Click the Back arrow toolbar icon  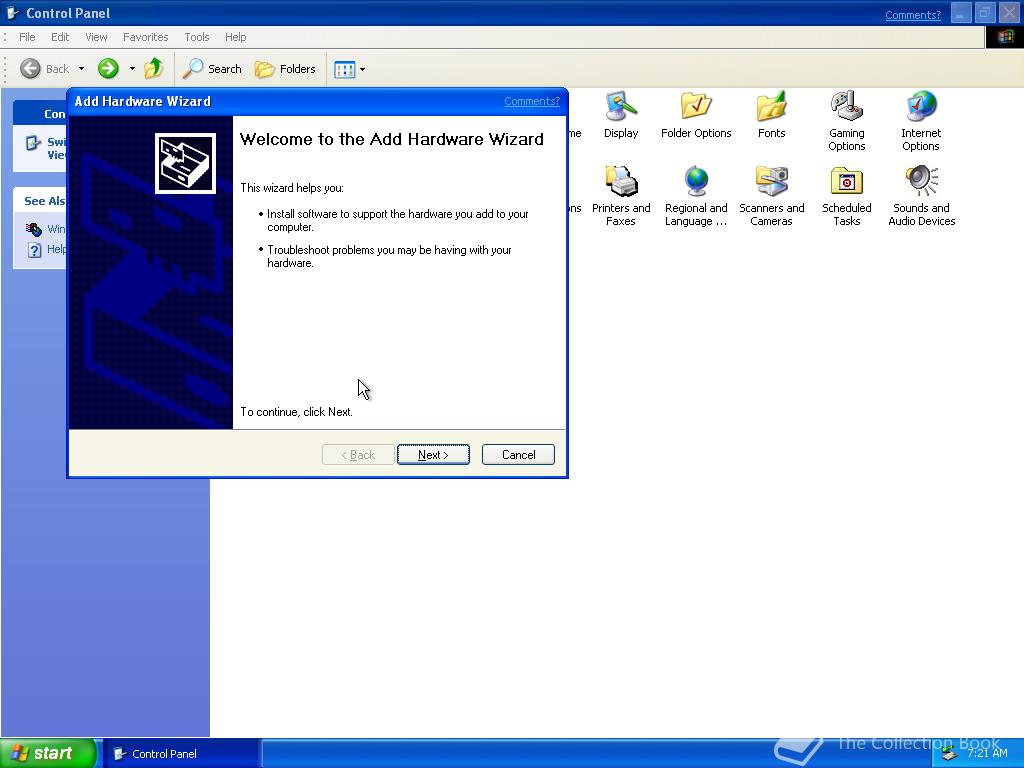(30, 69)
